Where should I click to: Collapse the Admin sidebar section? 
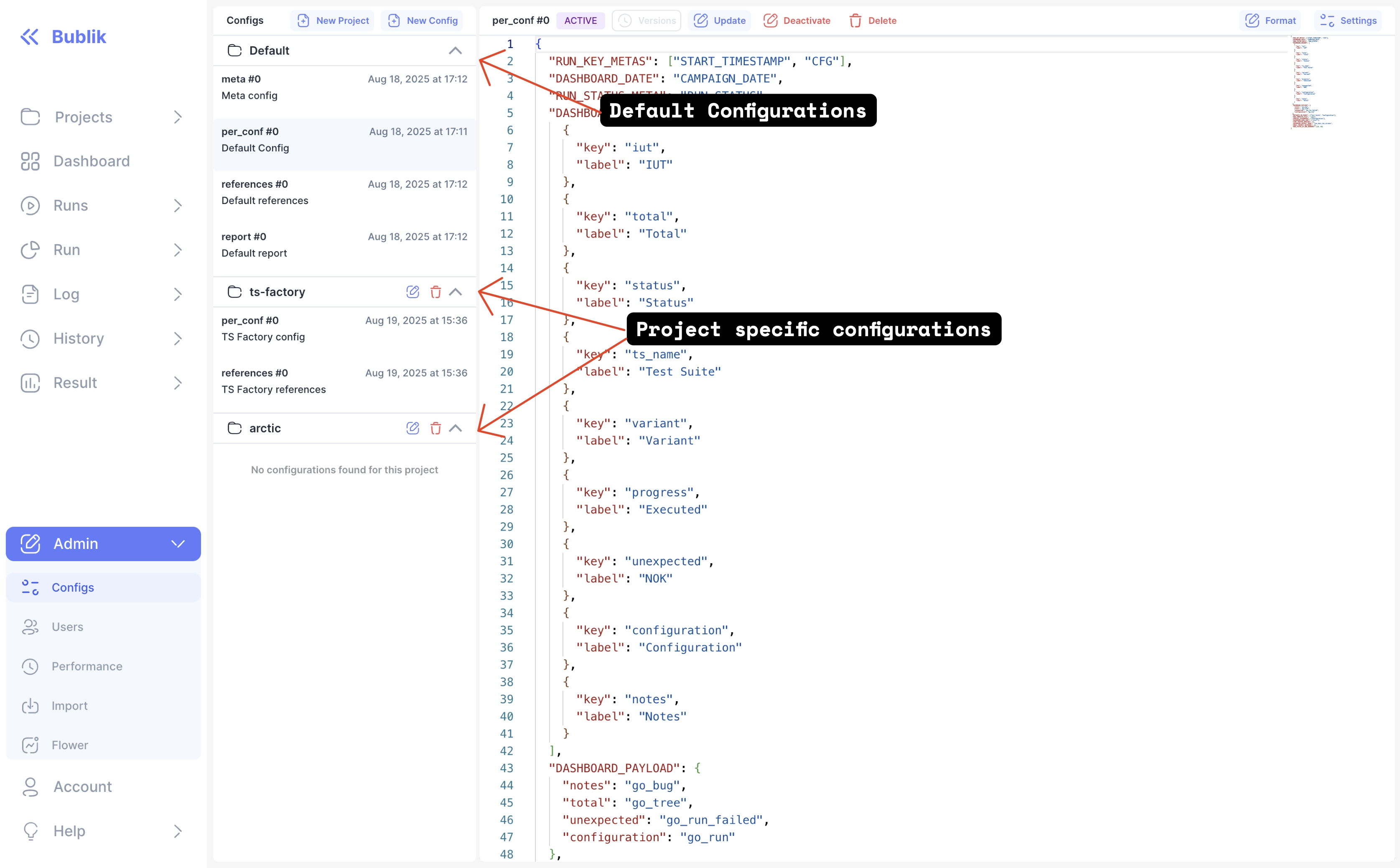(178, 544)
